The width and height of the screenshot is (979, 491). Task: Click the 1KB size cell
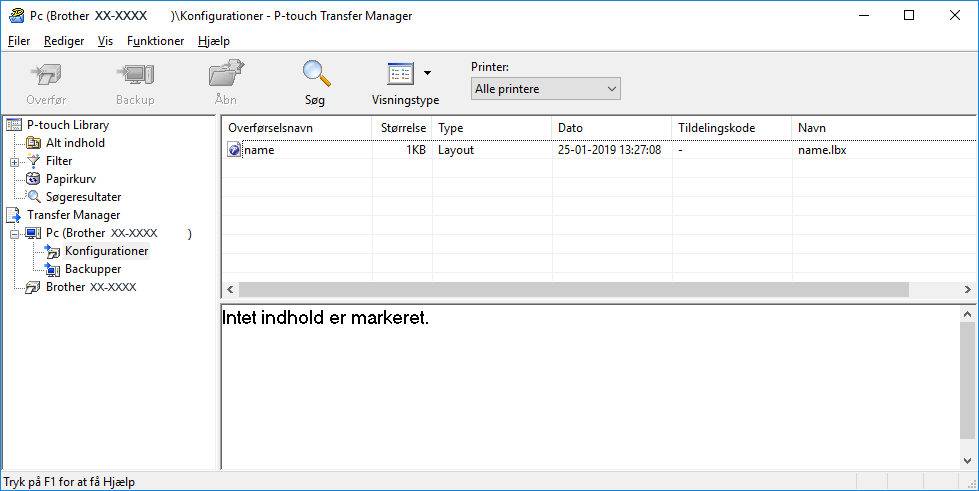tap(416, 150)
